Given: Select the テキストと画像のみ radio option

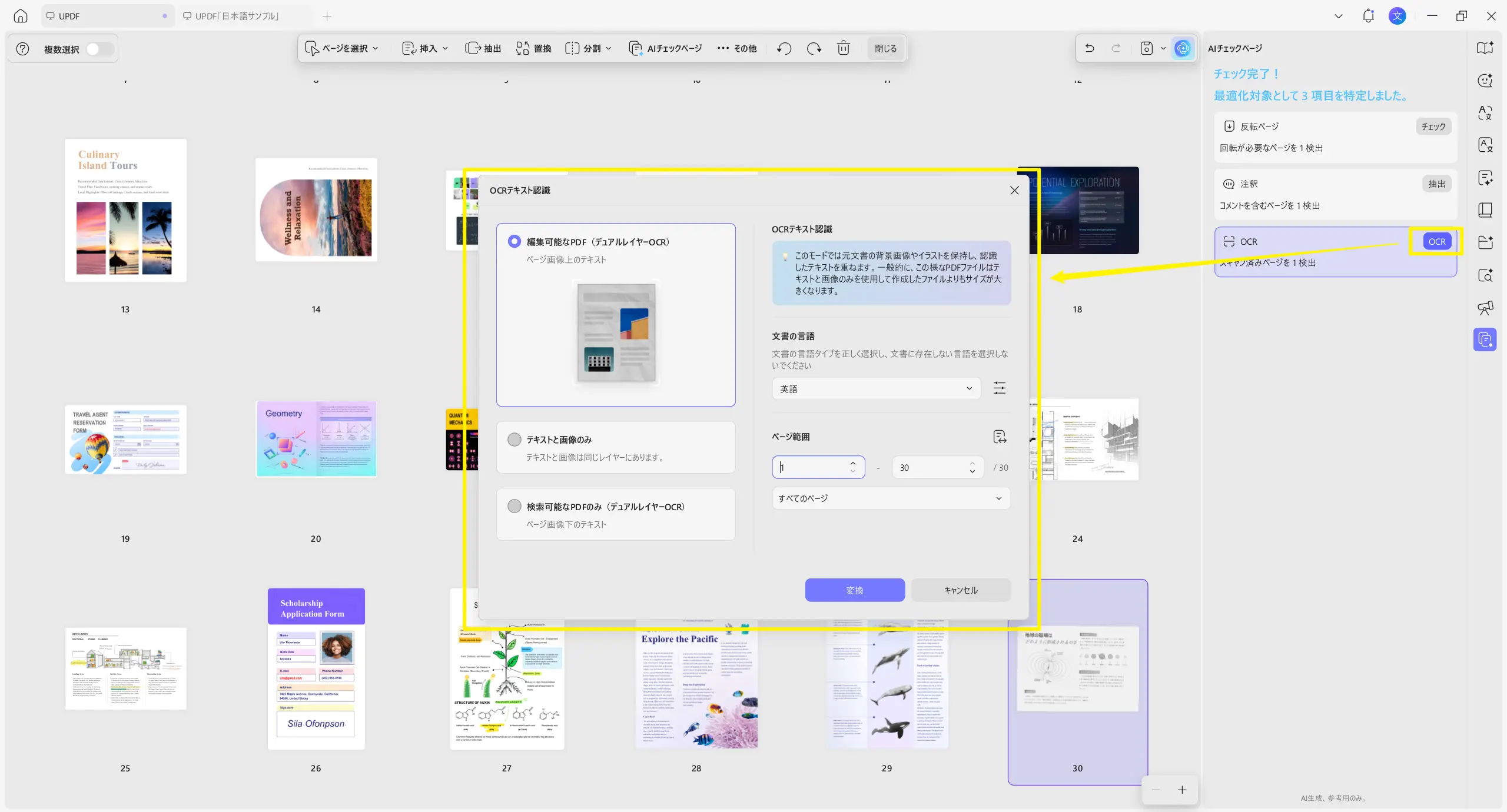Looking at the screenshot, I should (514, 440).
